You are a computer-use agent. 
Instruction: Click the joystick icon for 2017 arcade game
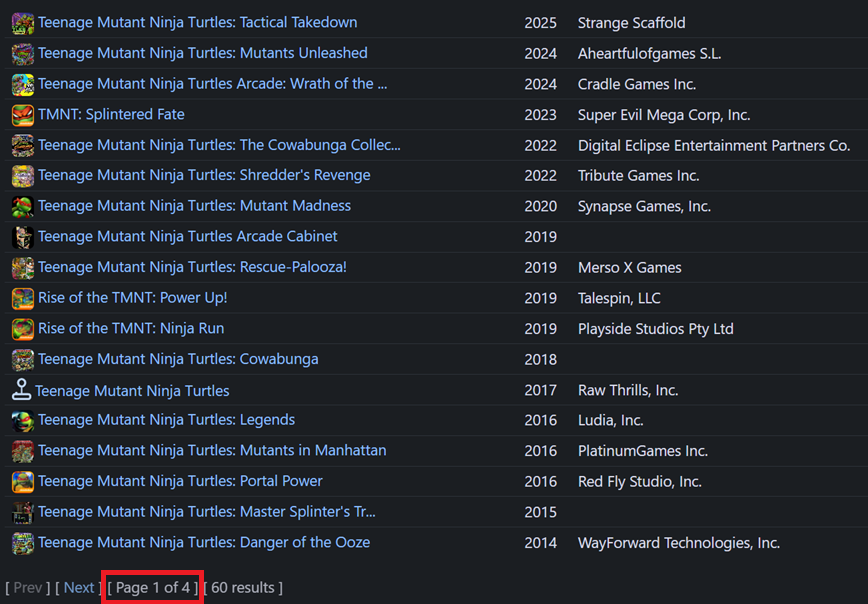coord(22,390)
